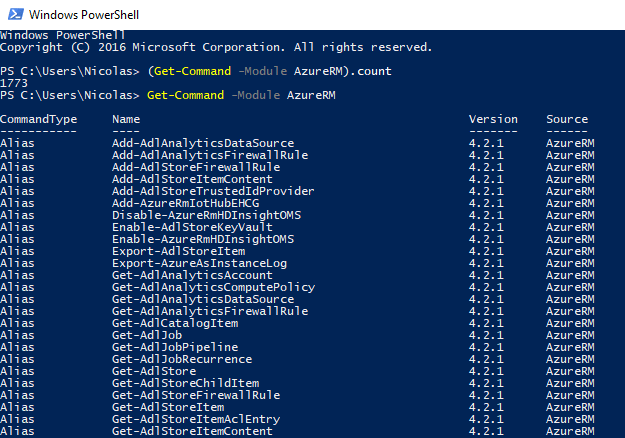The image size is (625, 438).
Task: Click Get-AdlStoreItemContent entry
Action: click(192, 431)
